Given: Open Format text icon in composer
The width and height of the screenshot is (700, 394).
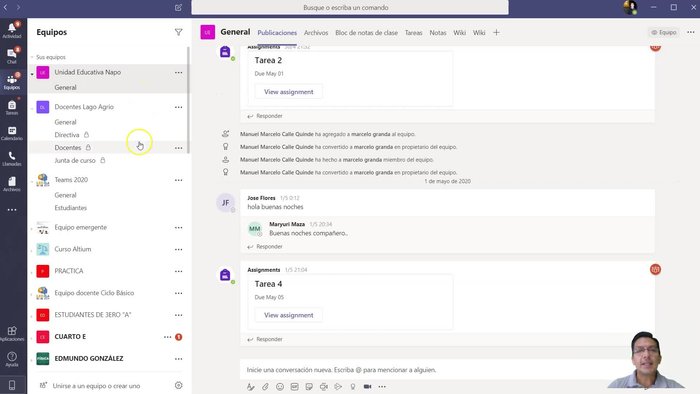Looking at the screenshot, I should coord(250,386).
